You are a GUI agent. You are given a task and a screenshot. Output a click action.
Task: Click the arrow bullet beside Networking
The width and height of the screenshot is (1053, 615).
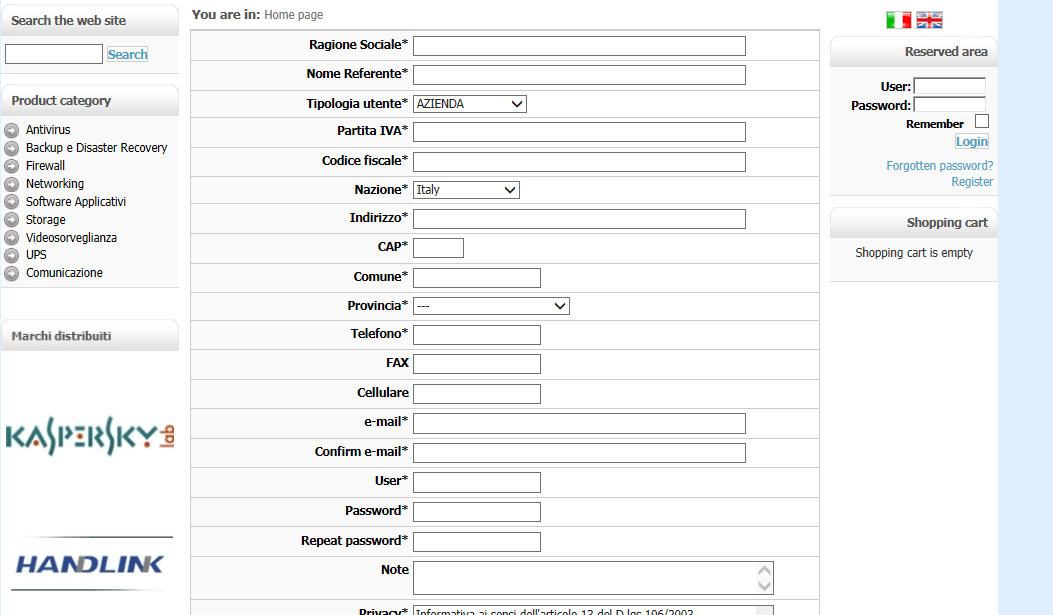click(11, 184)
